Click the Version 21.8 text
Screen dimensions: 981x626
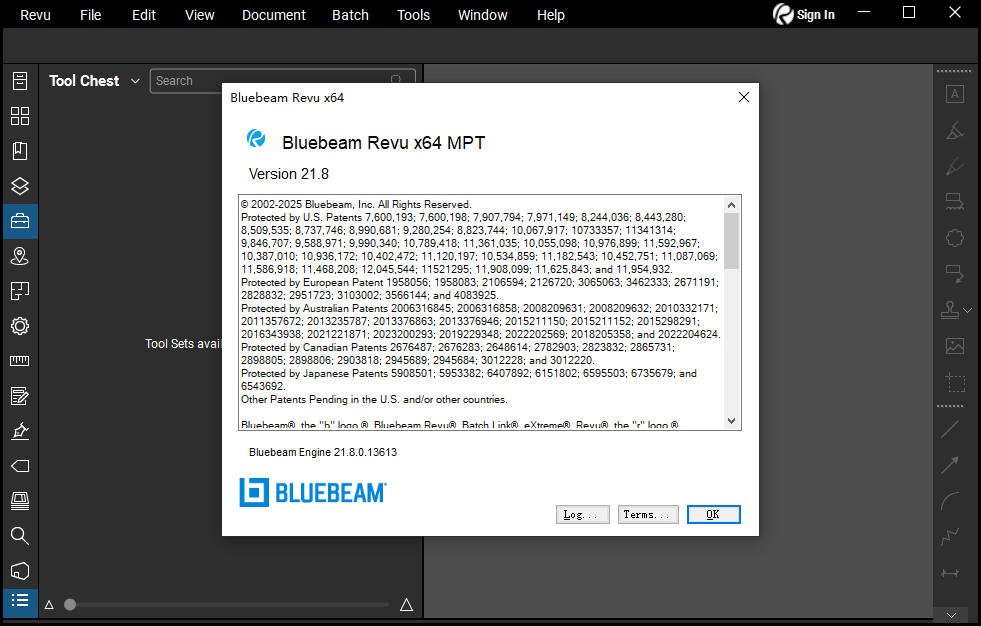point(289,174)
